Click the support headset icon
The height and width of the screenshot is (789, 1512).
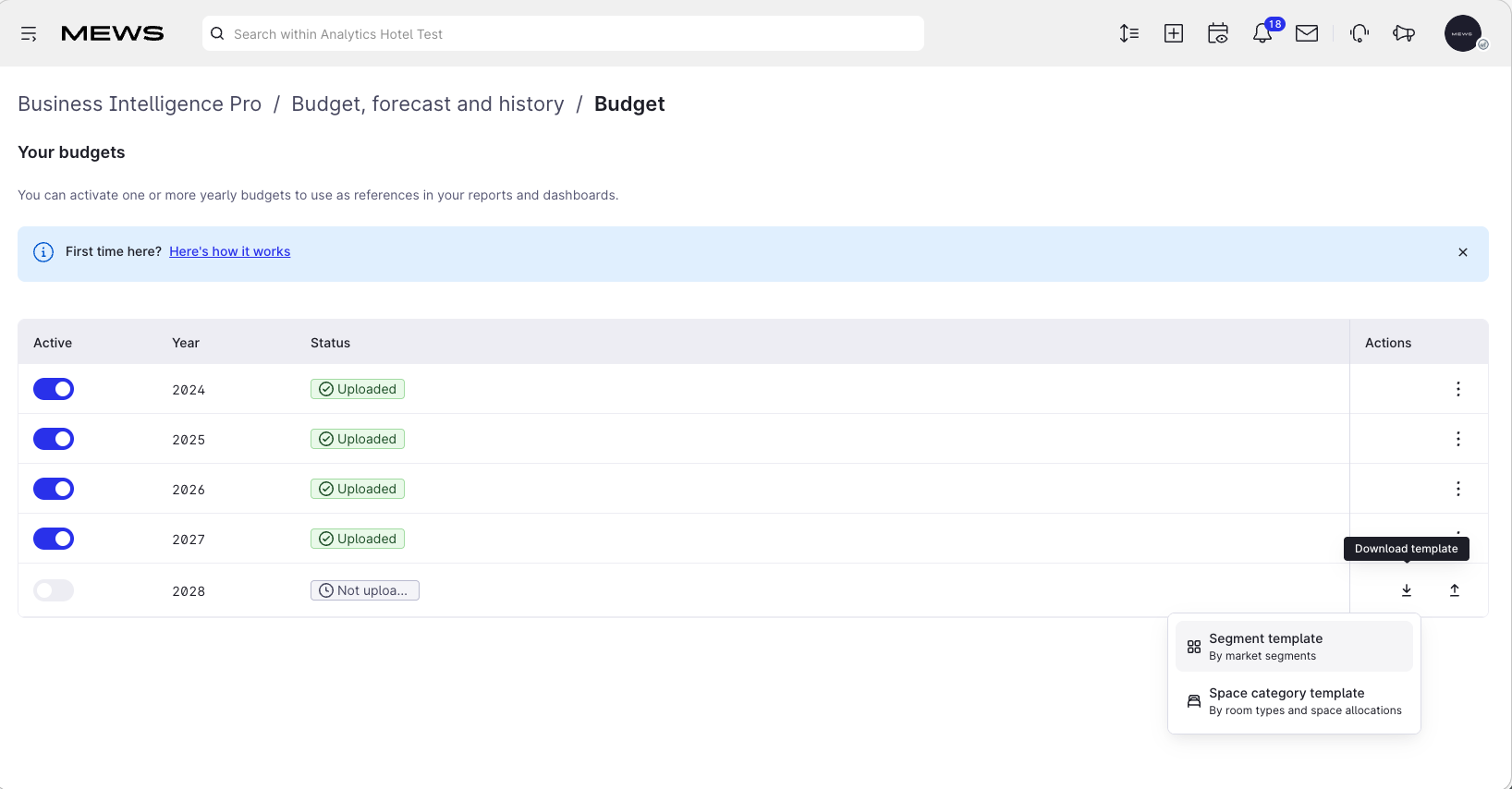coord(1360,33)
